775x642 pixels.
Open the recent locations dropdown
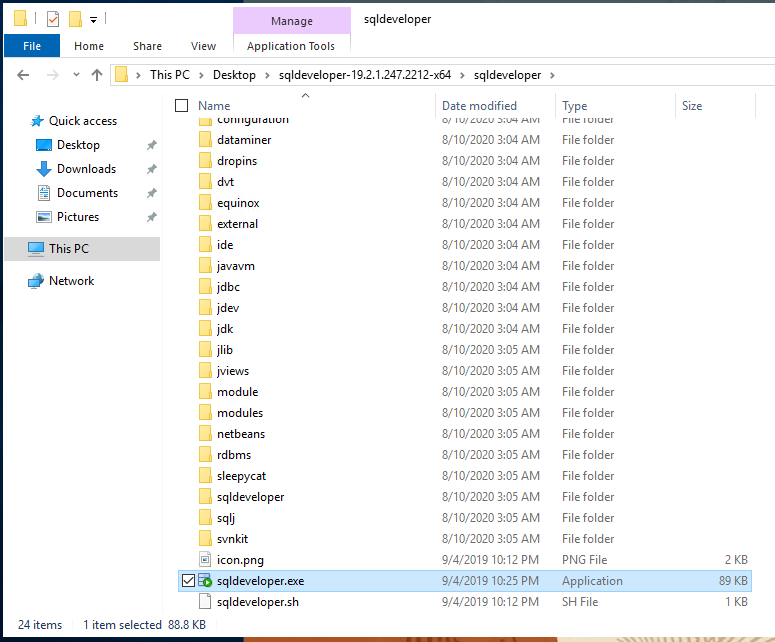pyautogui.click(x=76, y=75)
